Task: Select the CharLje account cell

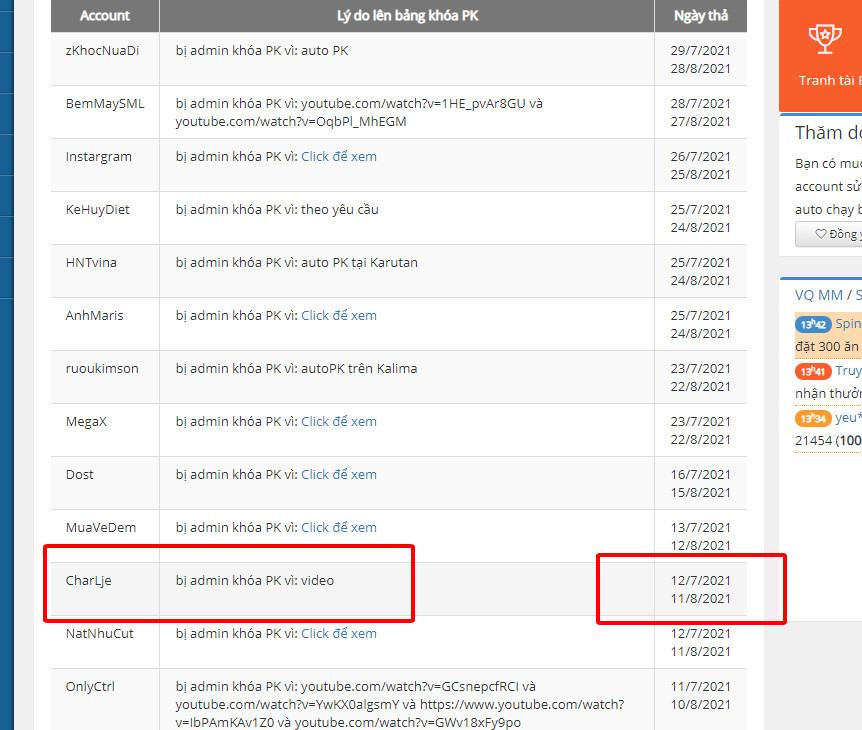Action: tap(89, 581)
